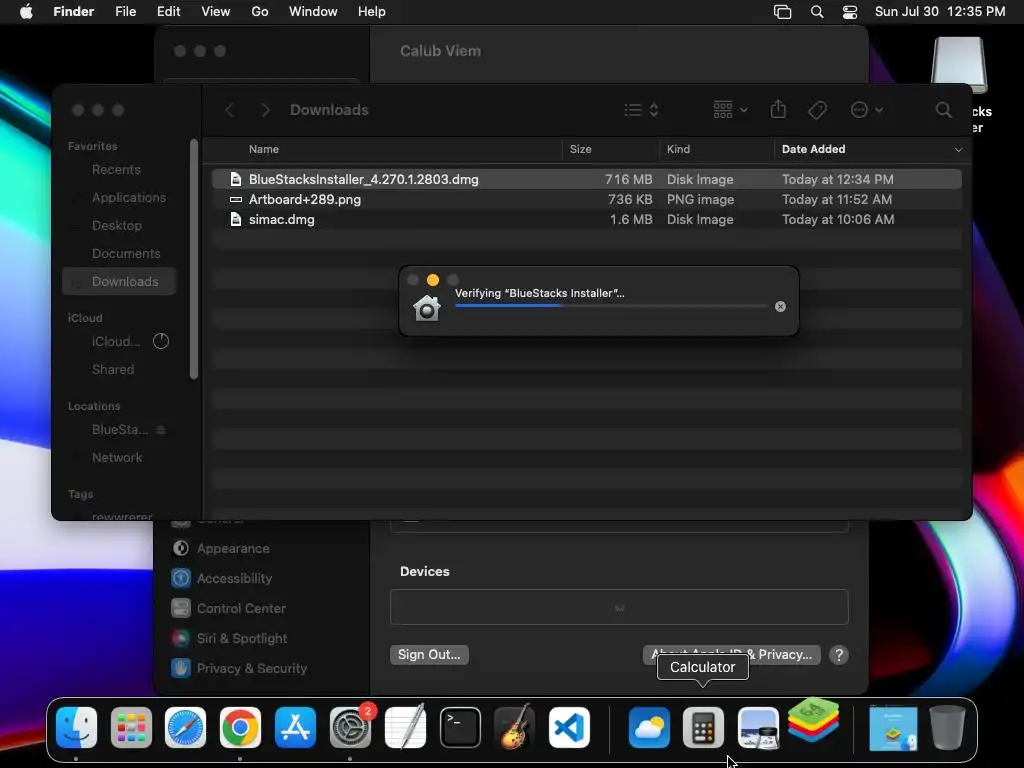The image size is (1024, 768).
Task: Click the verification progress bar
Action: click(611, 306)
